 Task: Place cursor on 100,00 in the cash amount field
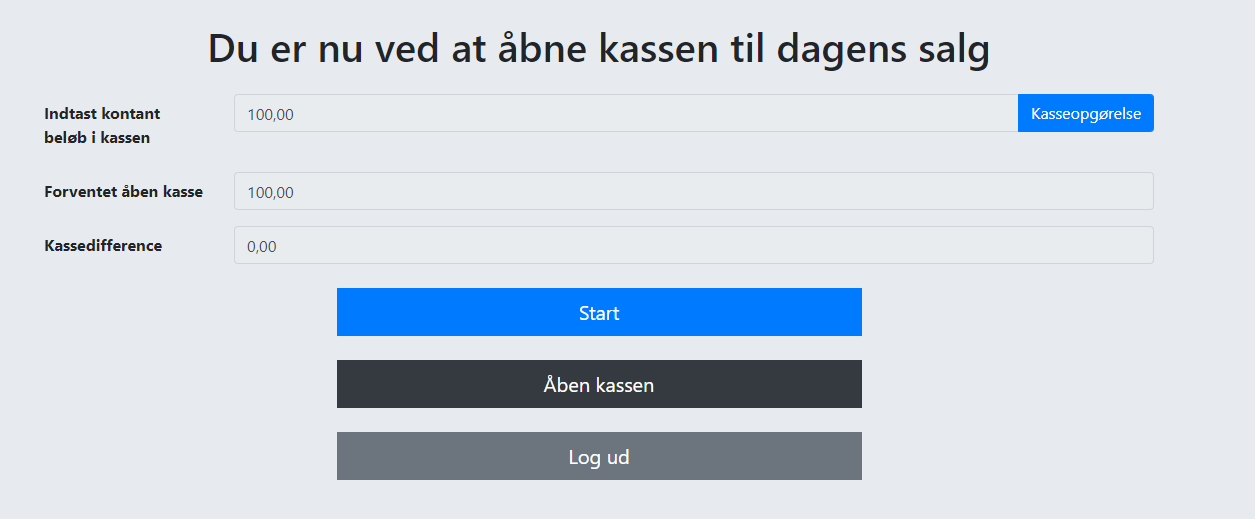click(x=270, y=114)
